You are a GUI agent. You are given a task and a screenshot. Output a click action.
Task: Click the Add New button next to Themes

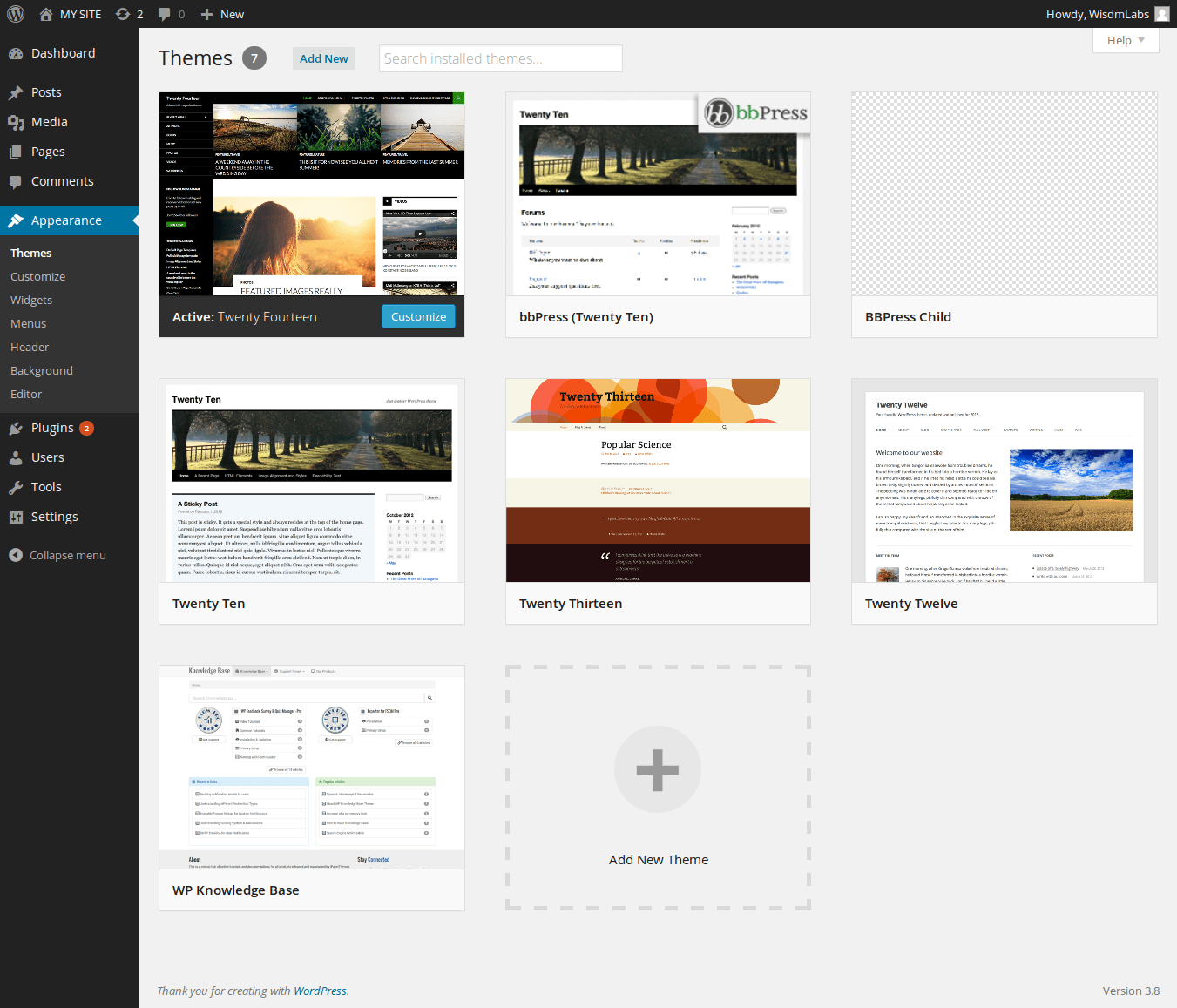click(324, 58)
